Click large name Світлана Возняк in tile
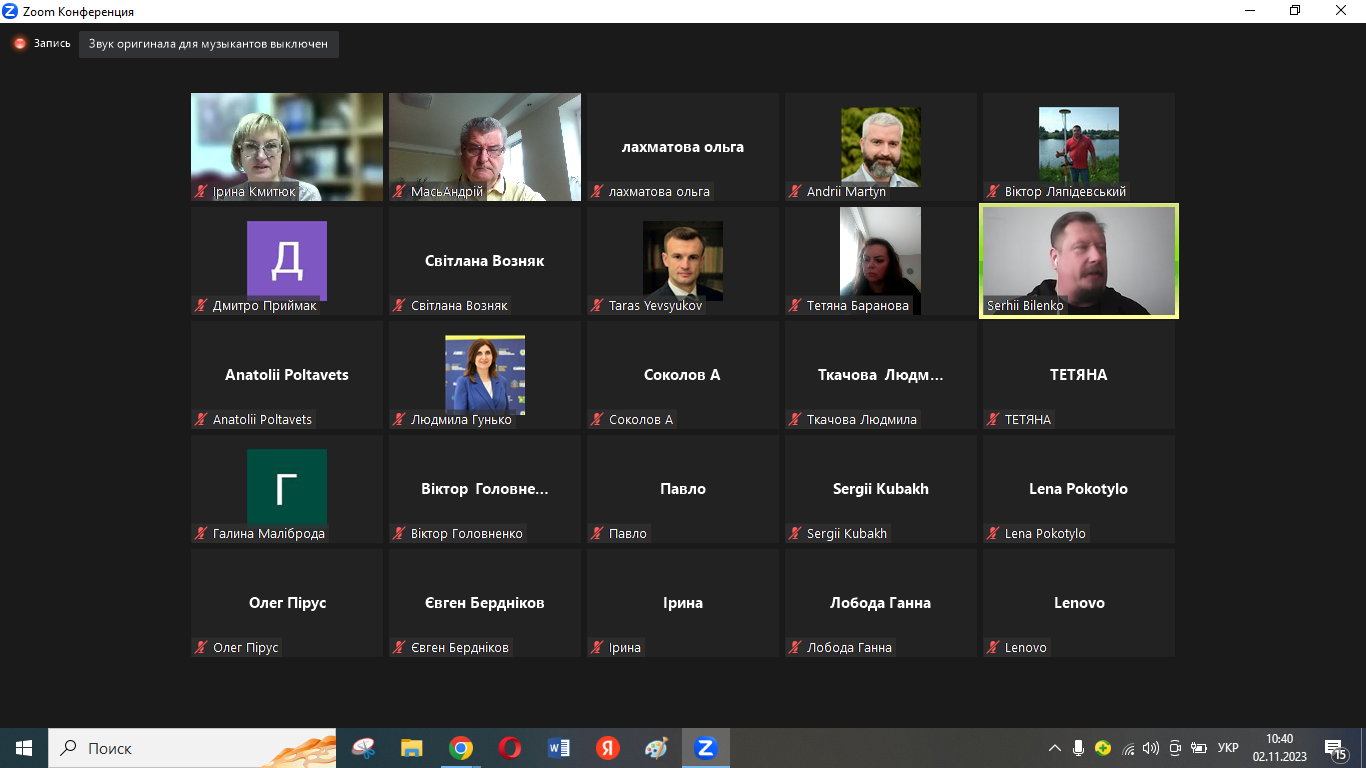The width and height of the screenshot is (1366, 768). pyautogui.click(x=485, y=261)
